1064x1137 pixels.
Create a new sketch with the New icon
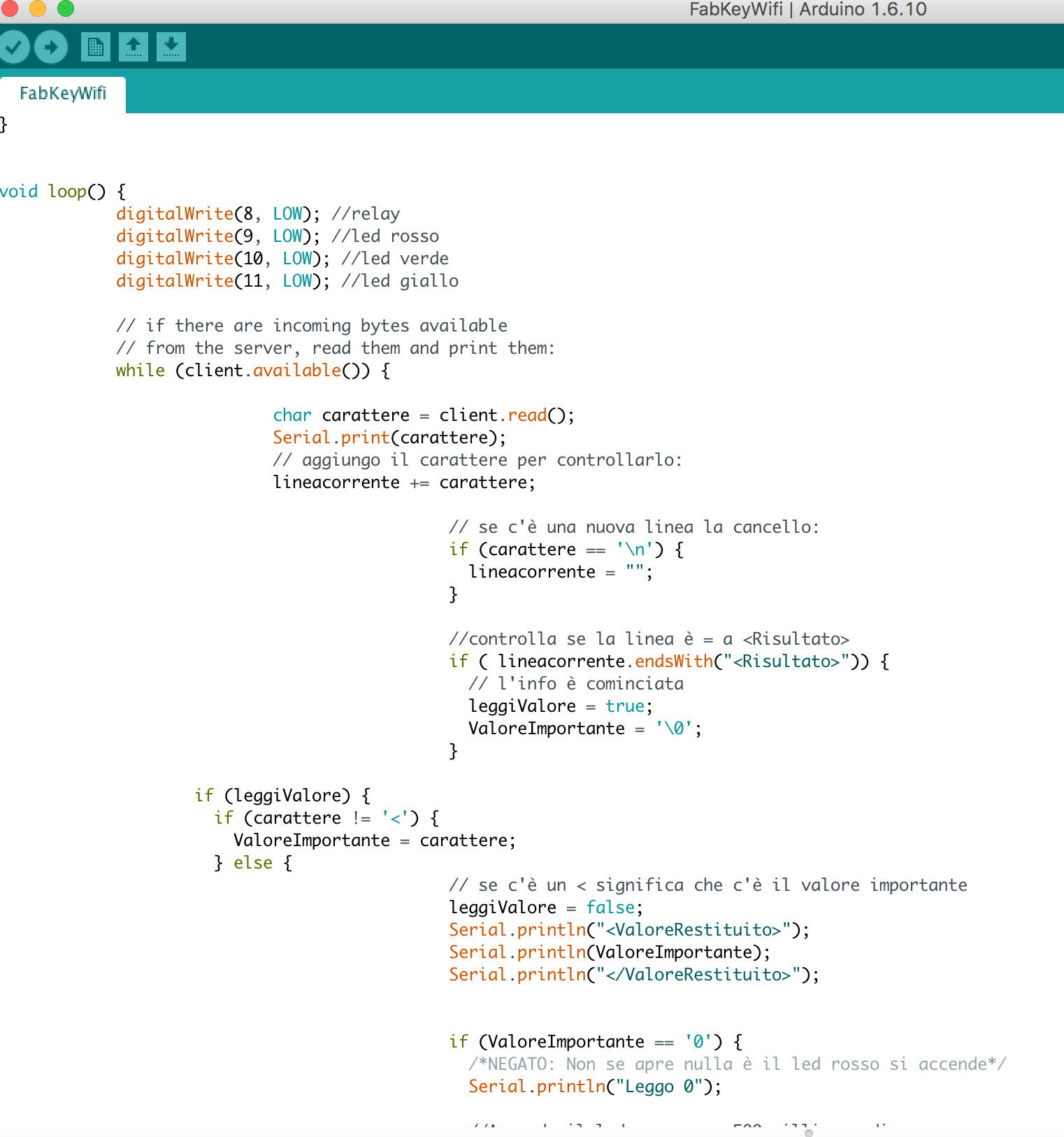(96, 47)
